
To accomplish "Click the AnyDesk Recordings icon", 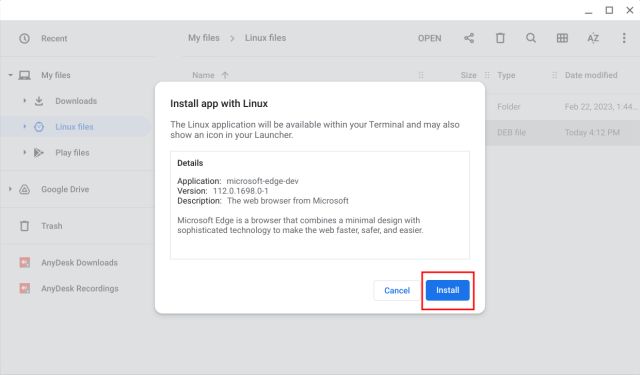I will [x=24, y=288].
